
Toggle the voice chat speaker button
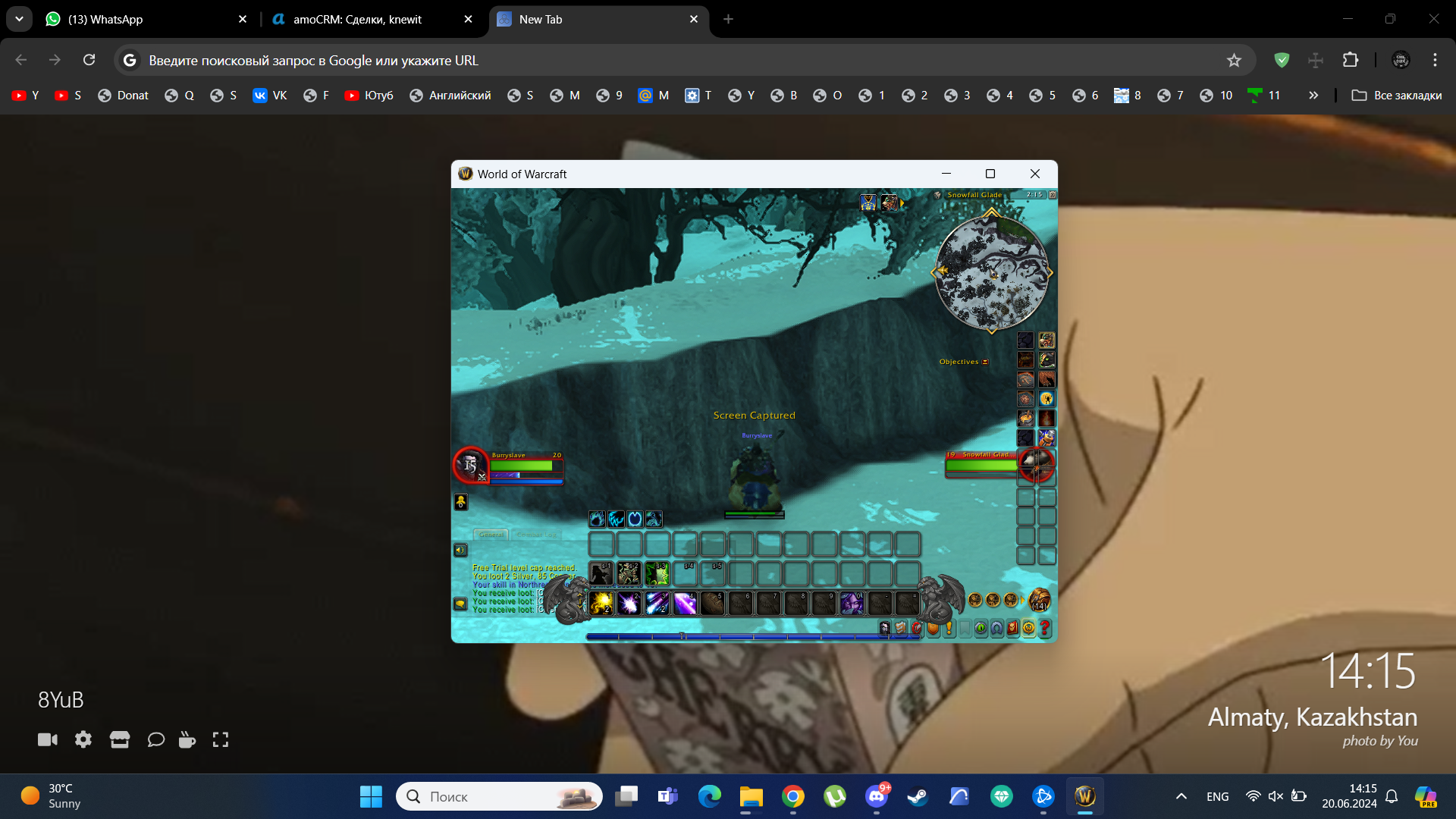(x=460, y=550)
